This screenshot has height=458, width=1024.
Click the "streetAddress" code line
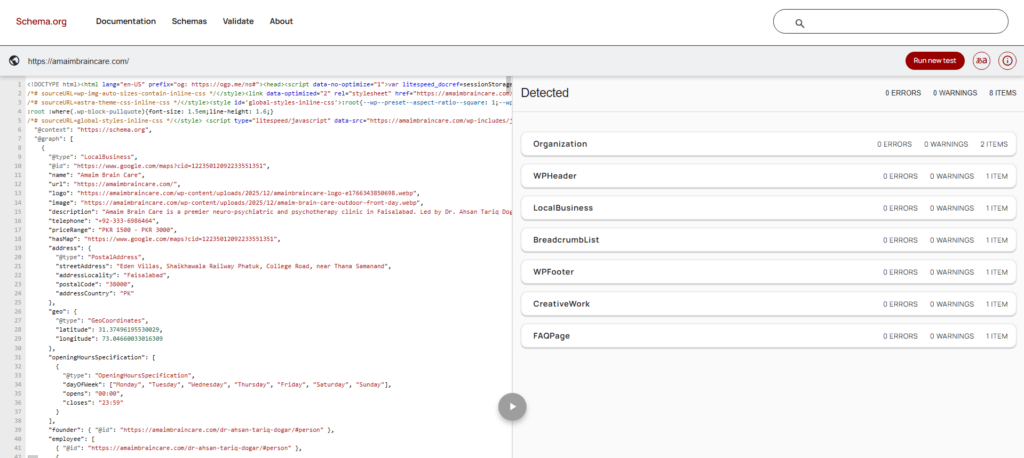223,267
